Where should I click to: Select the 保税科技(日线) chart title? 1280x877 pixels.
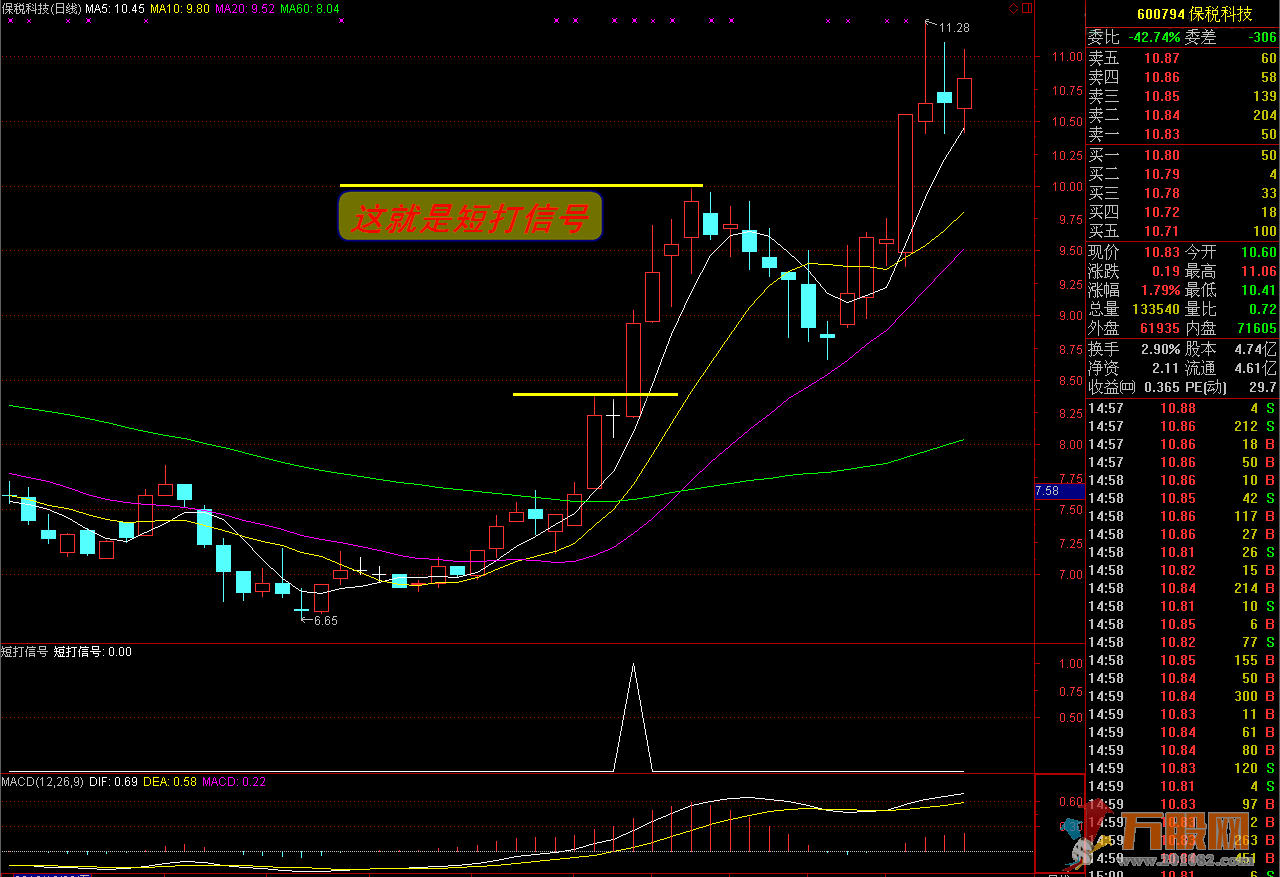(41, 8)
